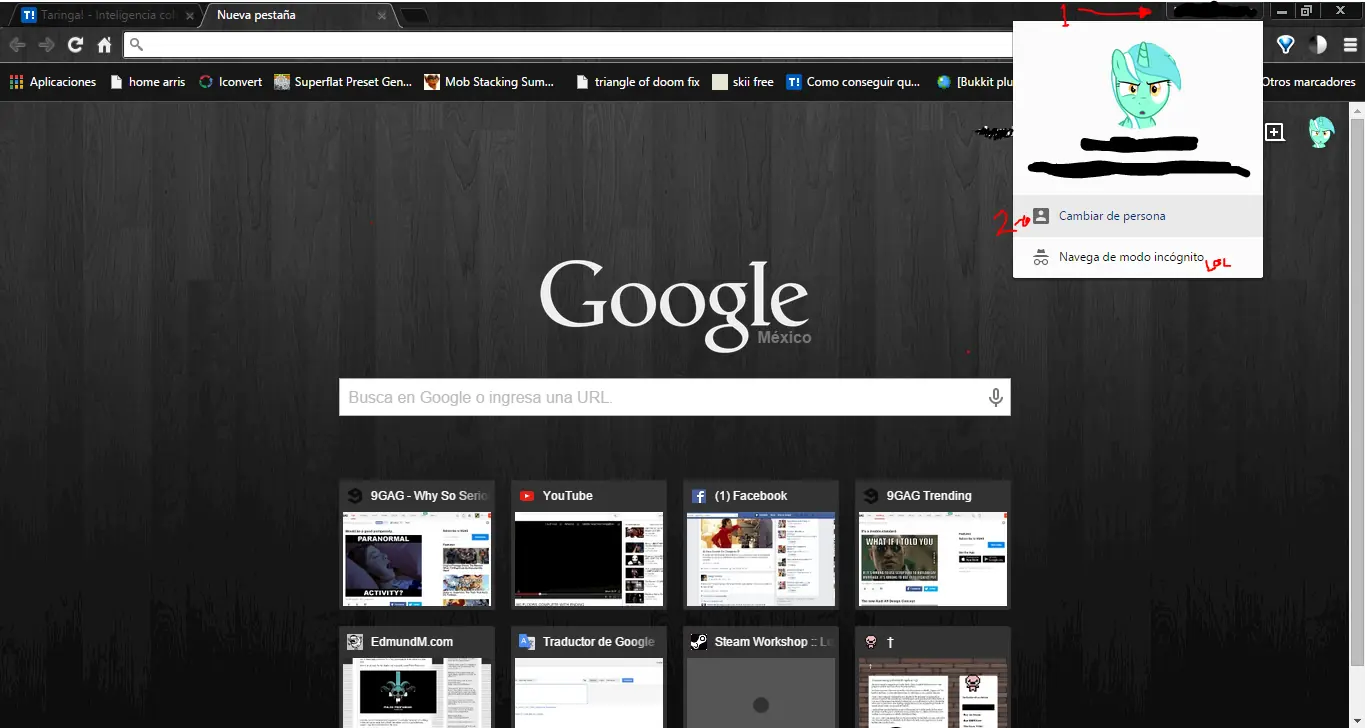Close the Nueva pestaña tab
The image size is (1365, 728).
[382, 16]
